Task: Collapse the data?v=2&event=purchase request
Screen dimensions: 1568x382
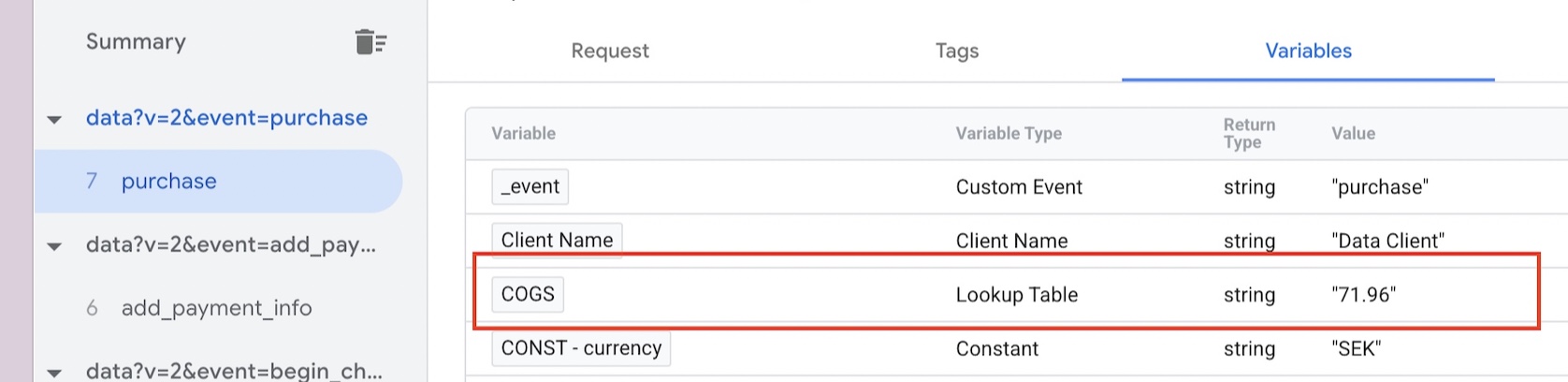Action: [54, 120]
